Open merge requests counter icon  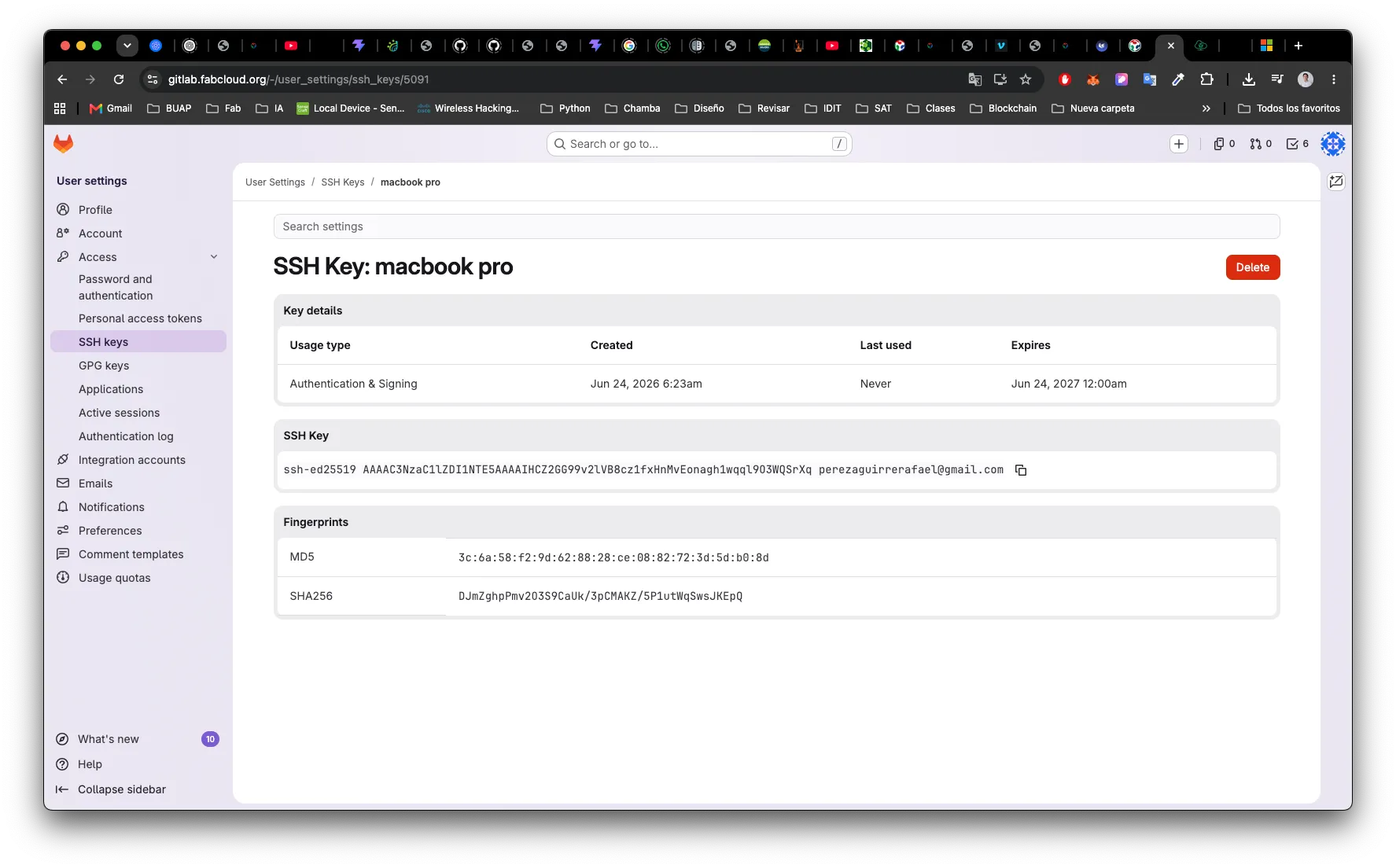(x=1261, y=144)
